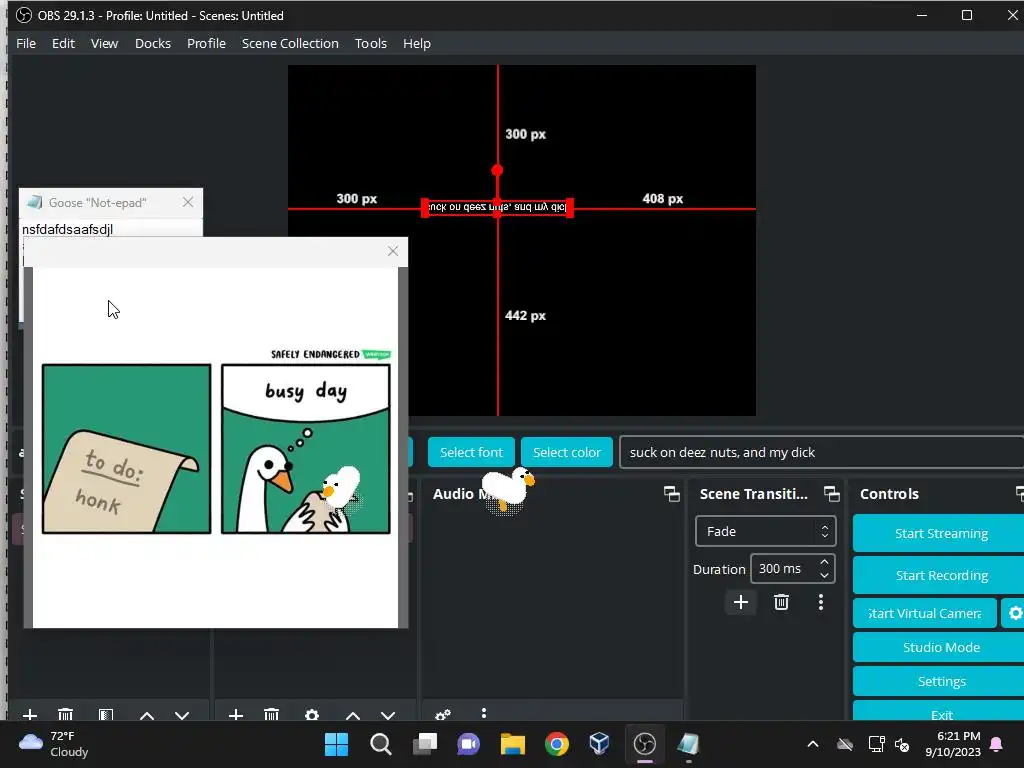Launch Google Chrome from taskbar
This screenshot has height=768, width=1024.
tap(556, 744)
